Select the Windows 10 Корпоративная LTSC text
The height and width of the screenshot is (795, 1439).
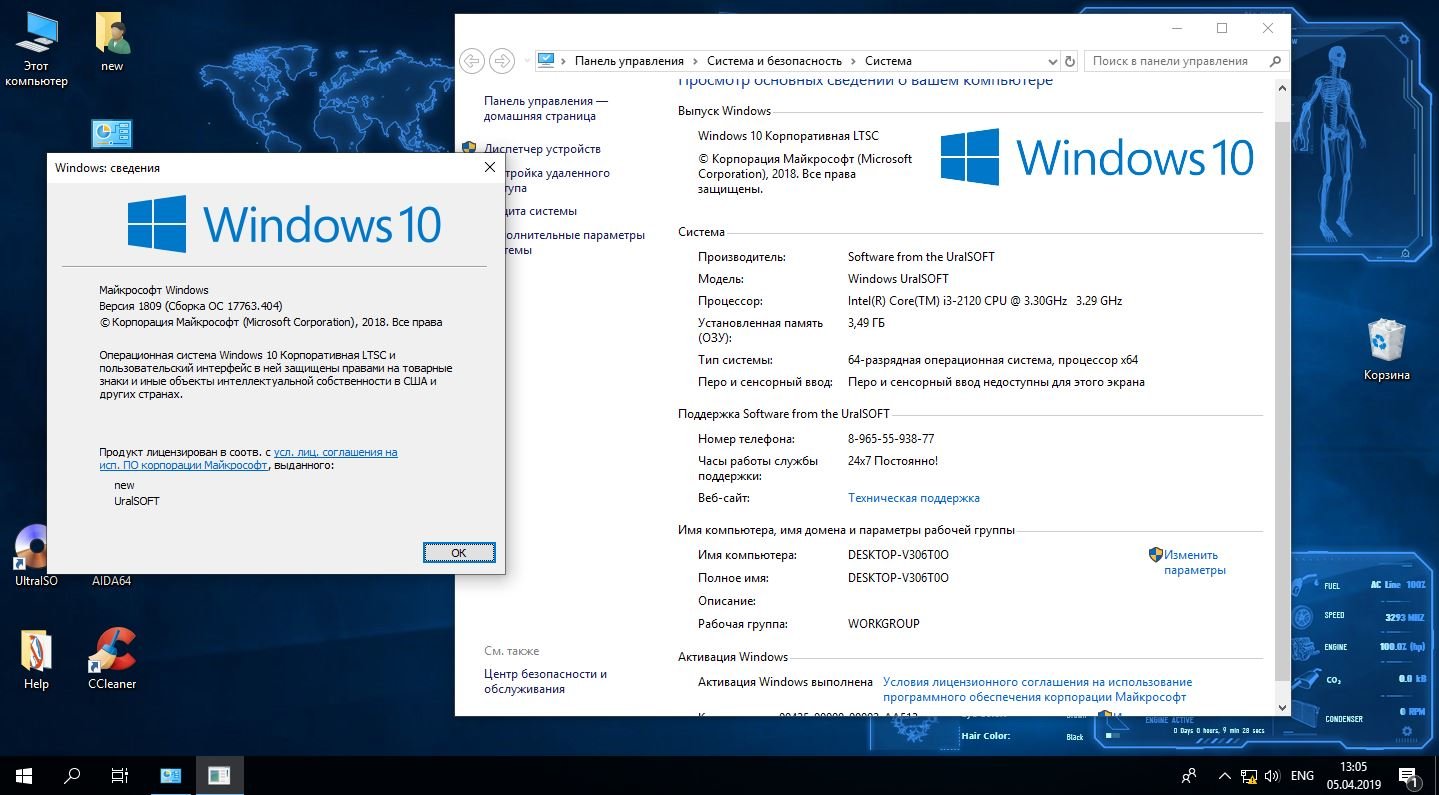click(x=788, y=136)
